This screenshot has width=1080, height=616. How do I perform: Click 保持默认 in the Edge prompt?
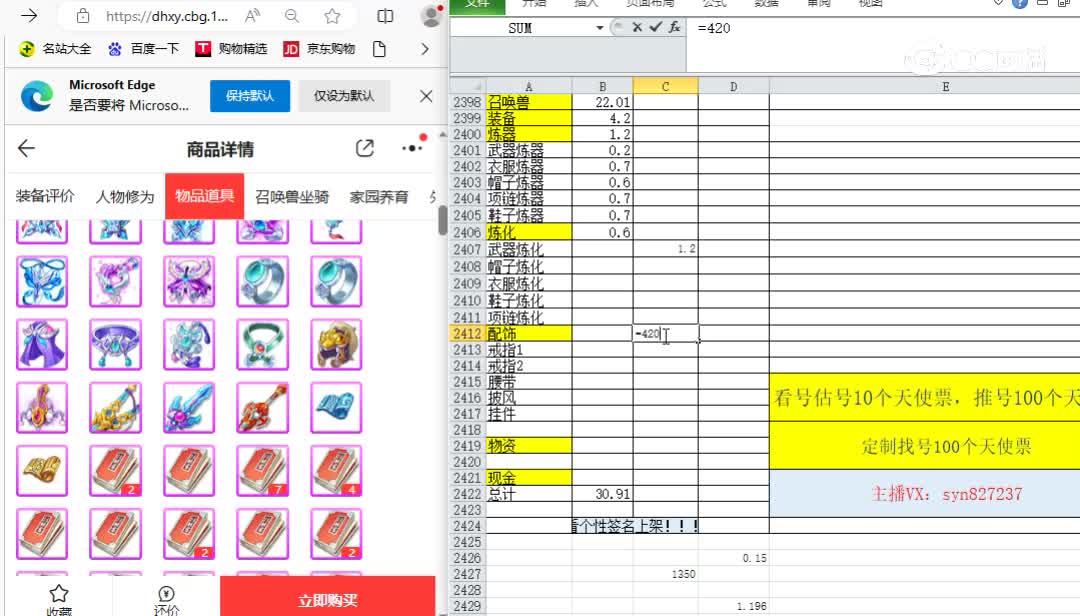[x=249, y=96]
